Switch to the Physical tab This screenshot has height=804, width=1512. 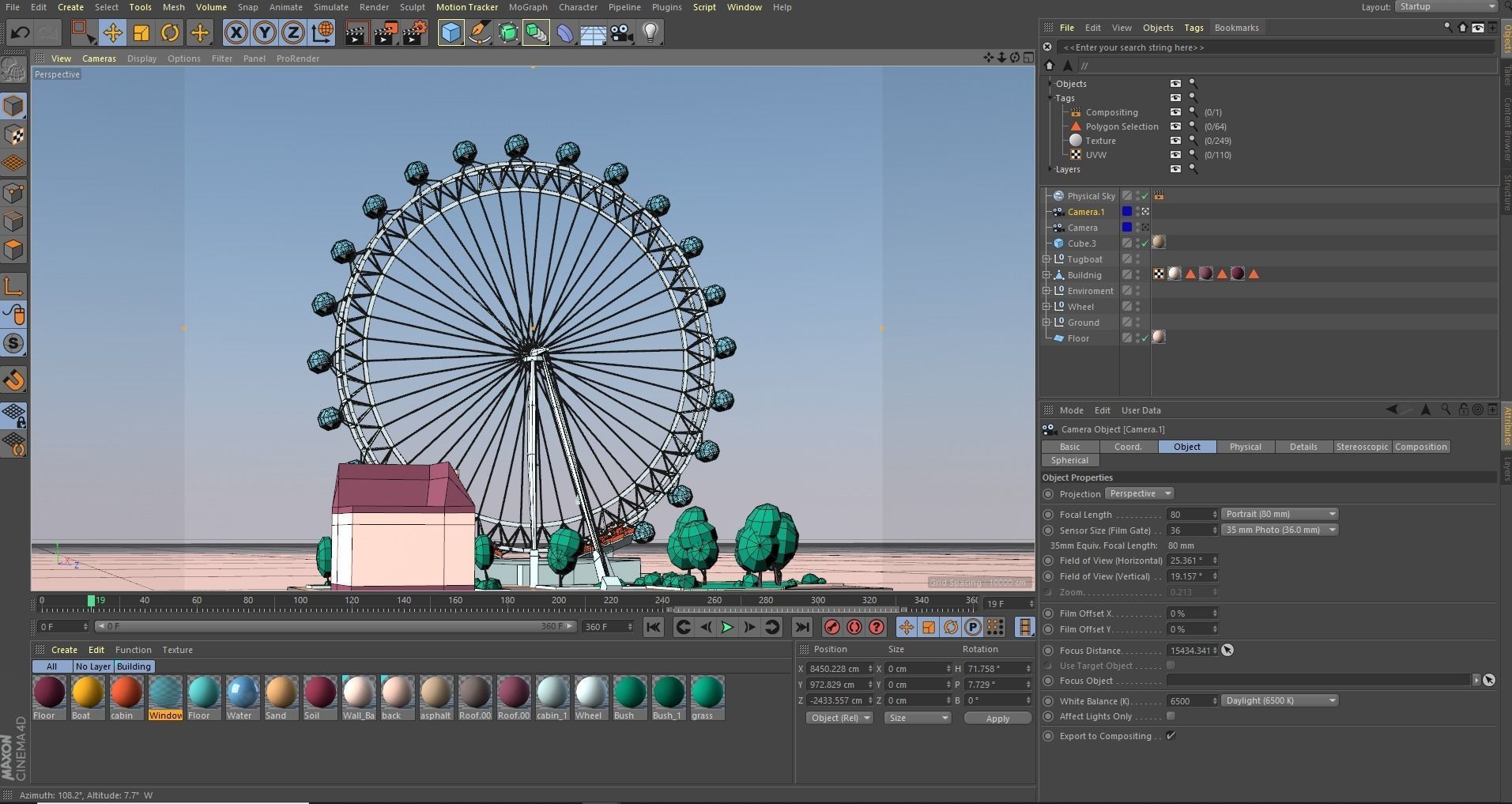coord(1245,447)
